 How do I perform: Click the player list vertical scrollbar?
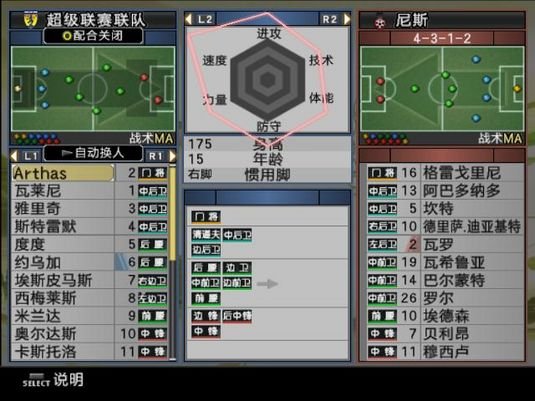(173, 262)
